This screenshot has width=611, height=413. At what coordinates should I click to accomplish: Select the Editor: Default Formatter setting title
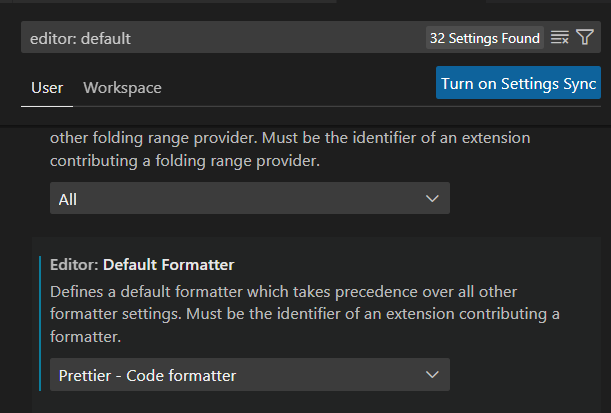142,265
